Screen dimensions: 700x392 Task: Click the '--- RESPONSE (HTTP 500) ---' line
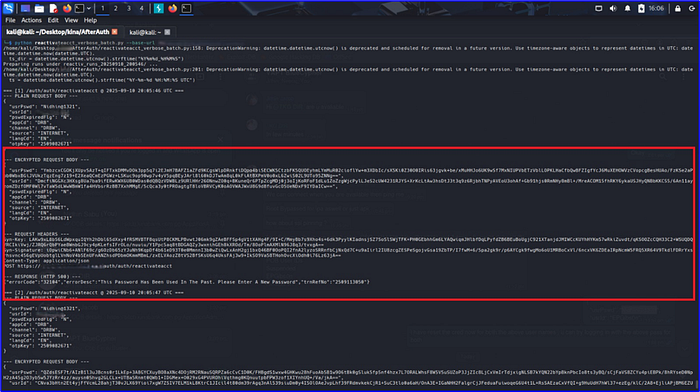(x=42, y=277)
